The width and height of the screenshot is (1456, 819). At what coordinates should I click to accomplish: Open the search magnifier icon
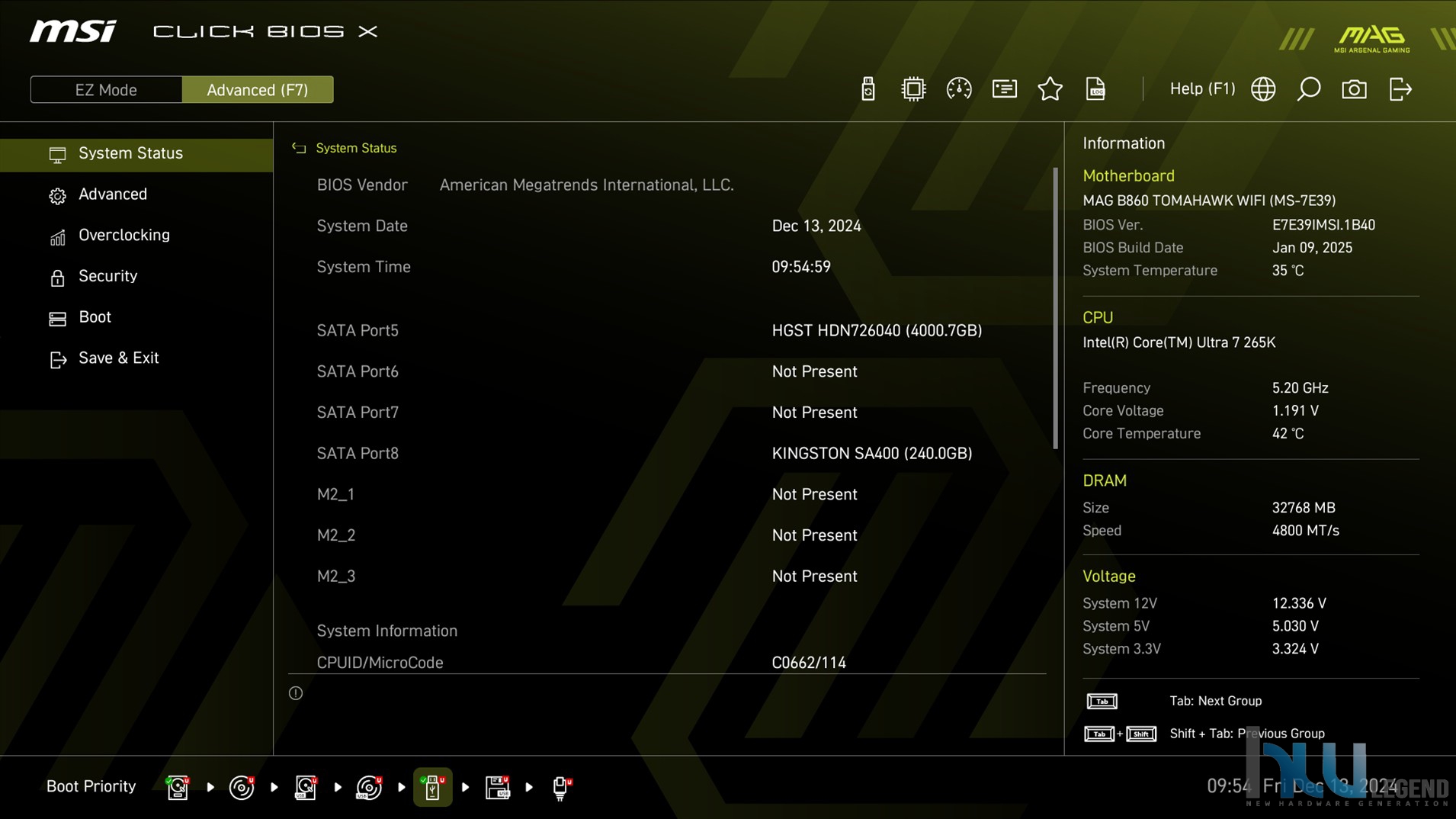pos(1308,89)
